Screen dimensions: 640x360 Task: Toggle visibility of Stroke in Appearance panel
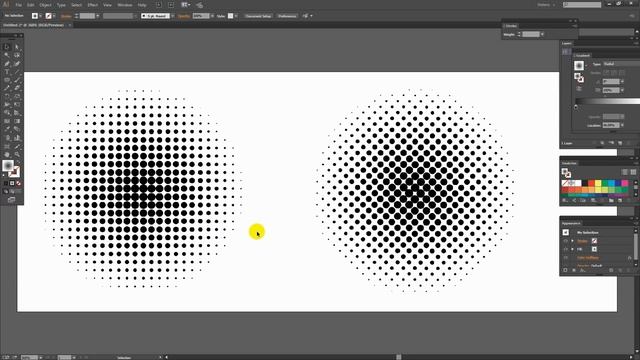point(566,241)
